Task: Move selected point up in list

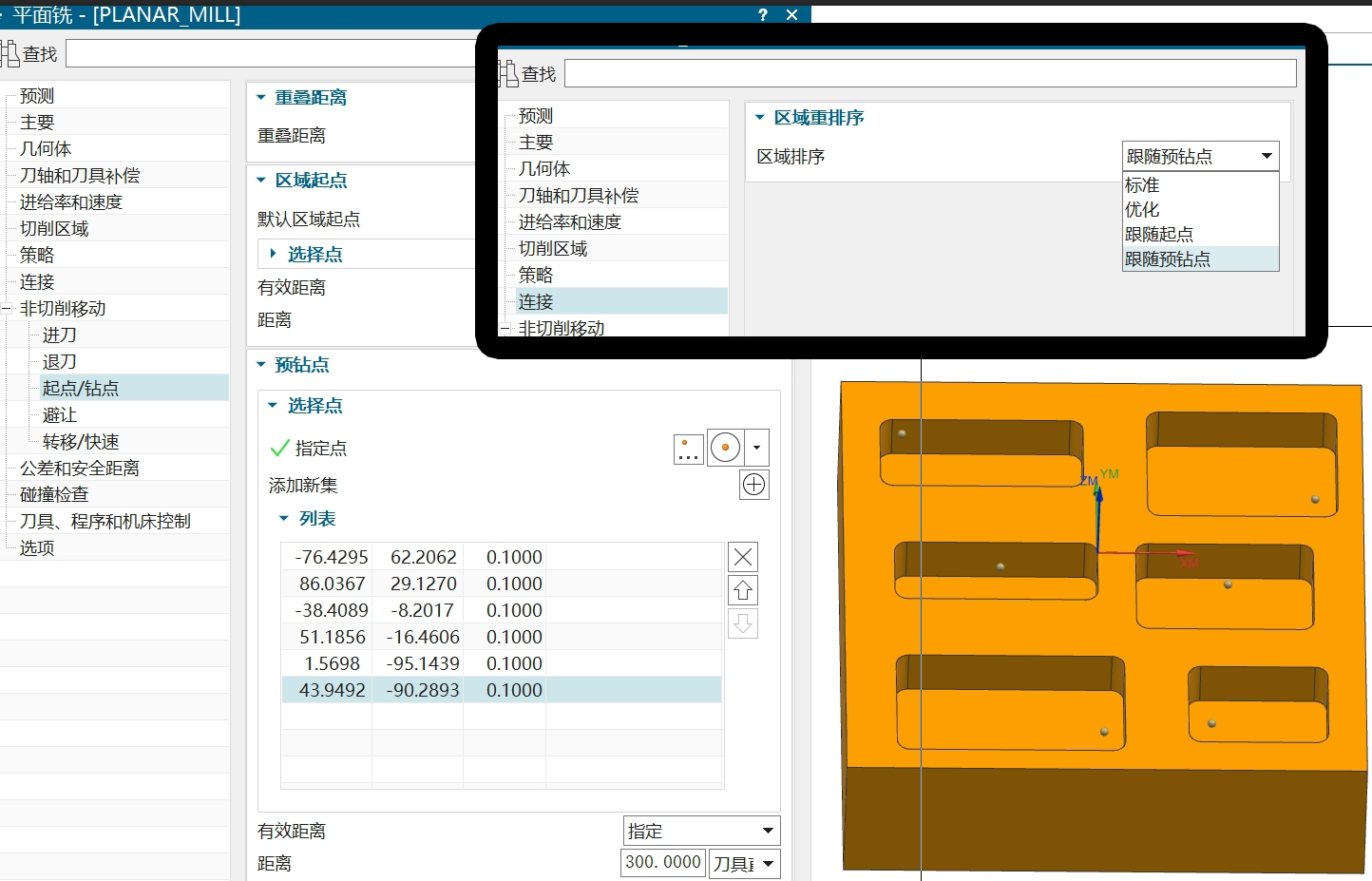Action: click(x=743, y=591)
